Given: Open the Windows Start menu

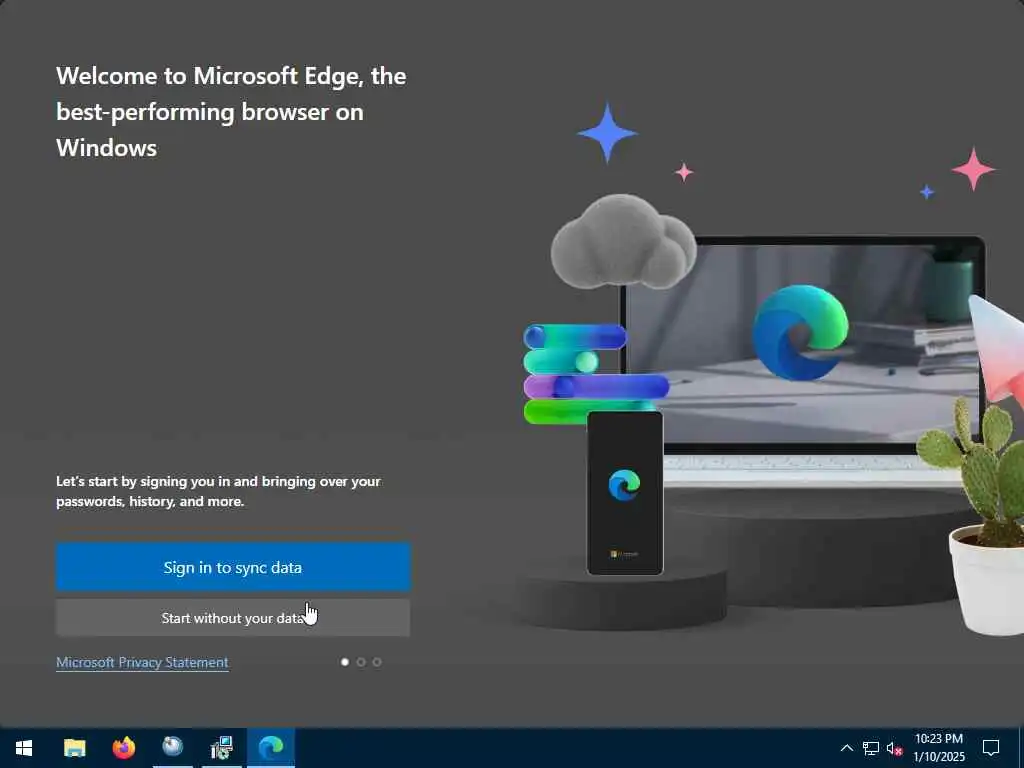Looking at the screenshot, I should pyautogui.click(x=24, y=748).
